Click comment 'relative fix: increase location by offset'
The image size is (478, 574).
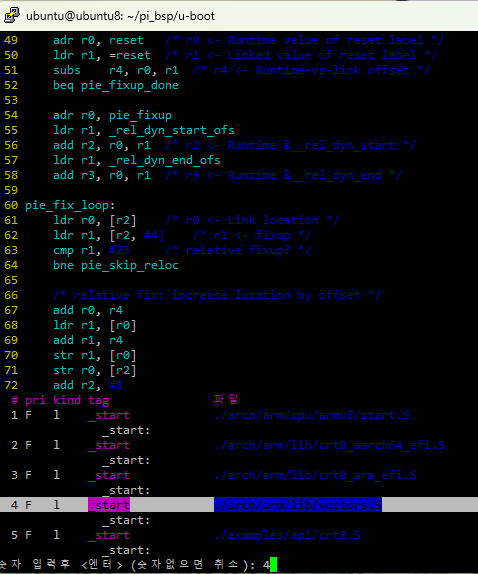(x=217, y=295)
